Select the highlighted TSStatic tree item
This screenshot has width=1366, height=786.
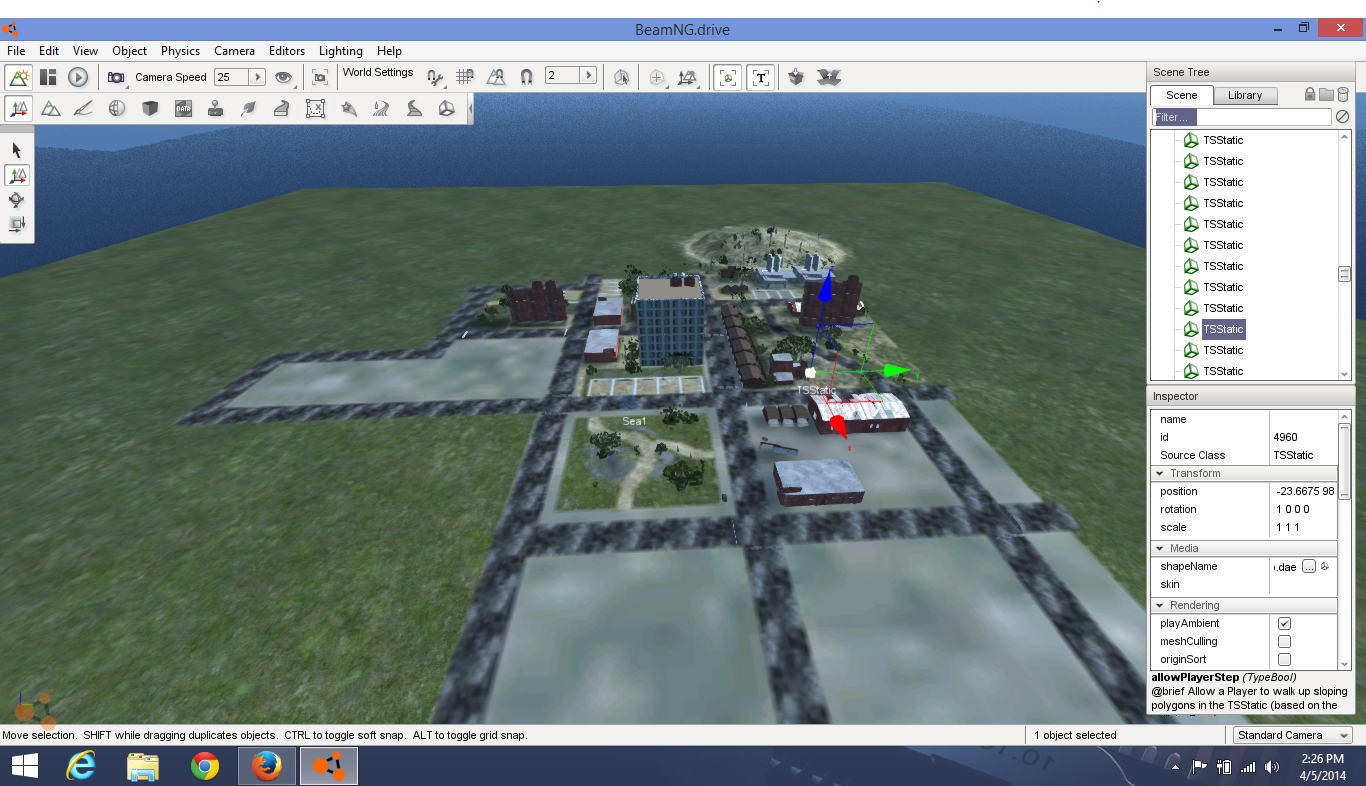click(1223, 329)
